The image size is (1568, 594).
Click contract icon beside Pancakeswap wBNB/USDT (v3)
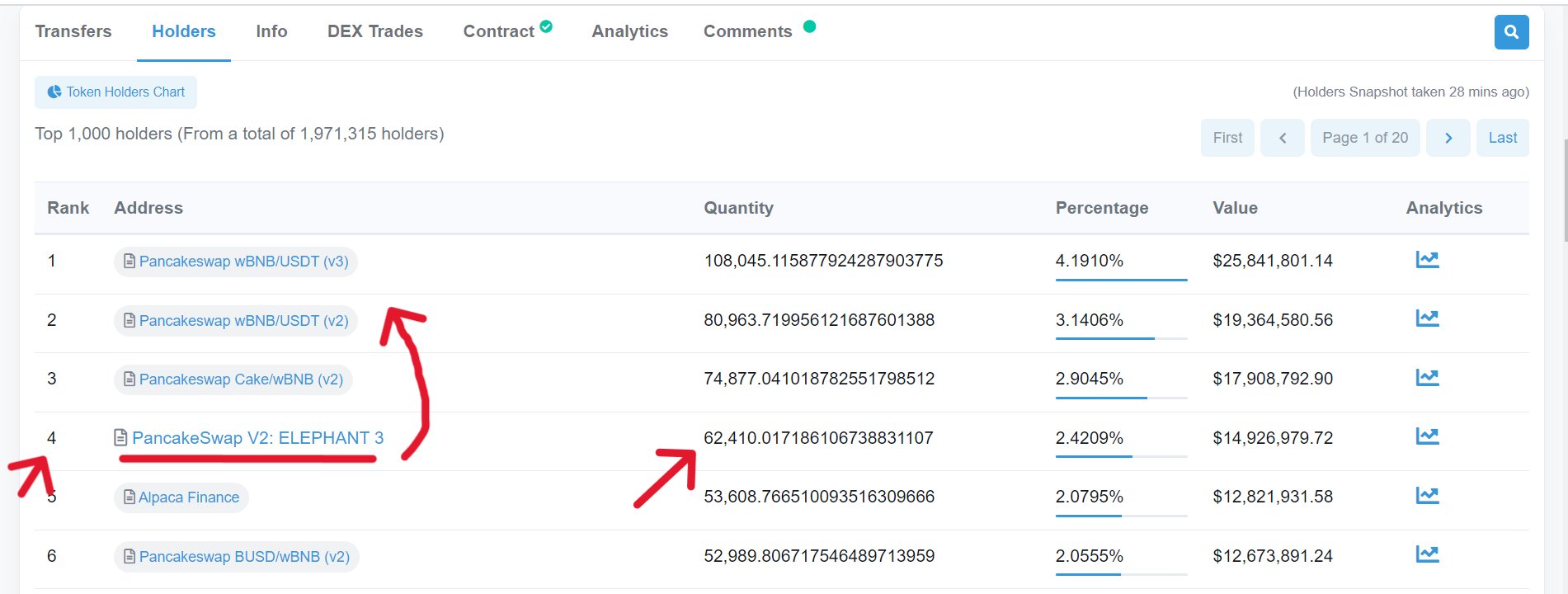129,262
